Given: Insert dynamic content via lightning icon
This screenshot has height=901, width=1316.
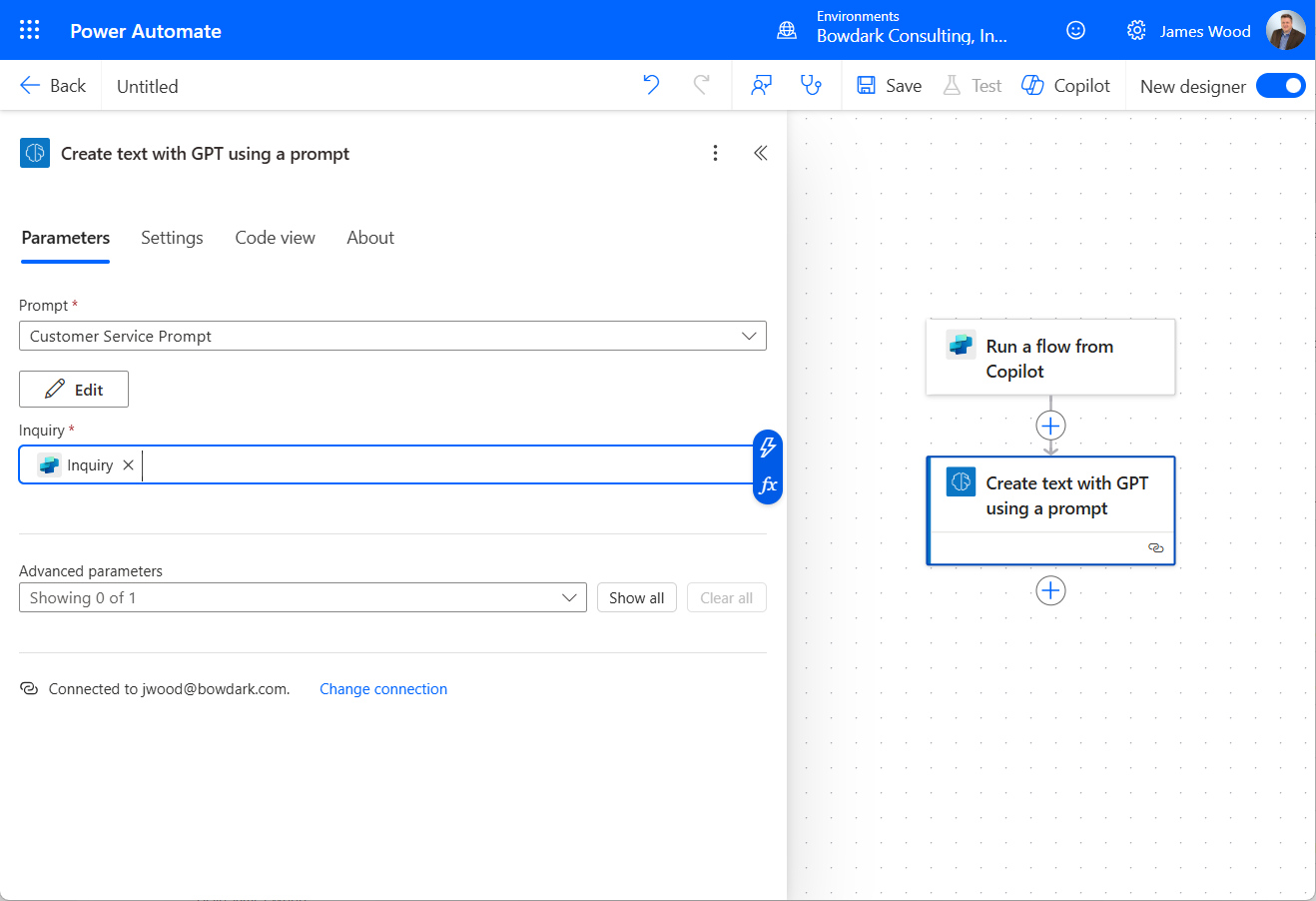Looking at the screenshot, I should 768,447.
